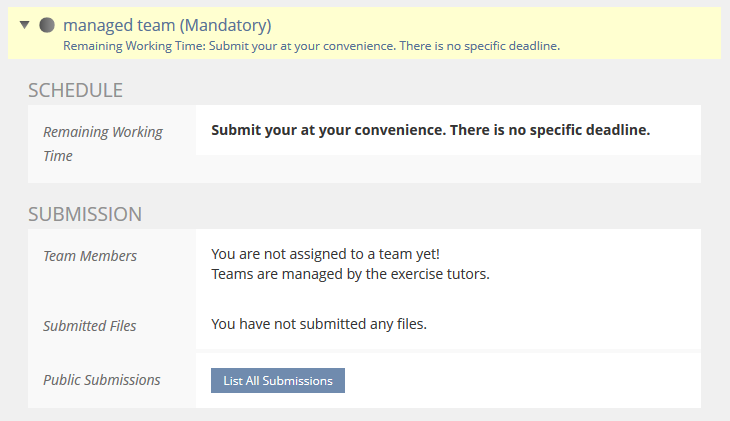Click "You are not assigned to a team yet!"

click(x=325, y=254)
